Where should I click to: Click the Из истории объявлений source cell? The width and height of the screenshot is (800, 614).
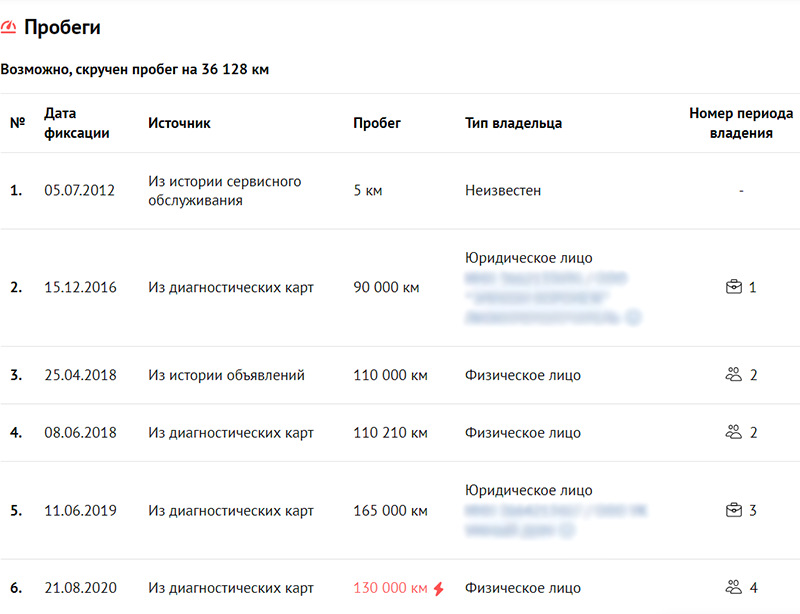click(x=226, y=376)
